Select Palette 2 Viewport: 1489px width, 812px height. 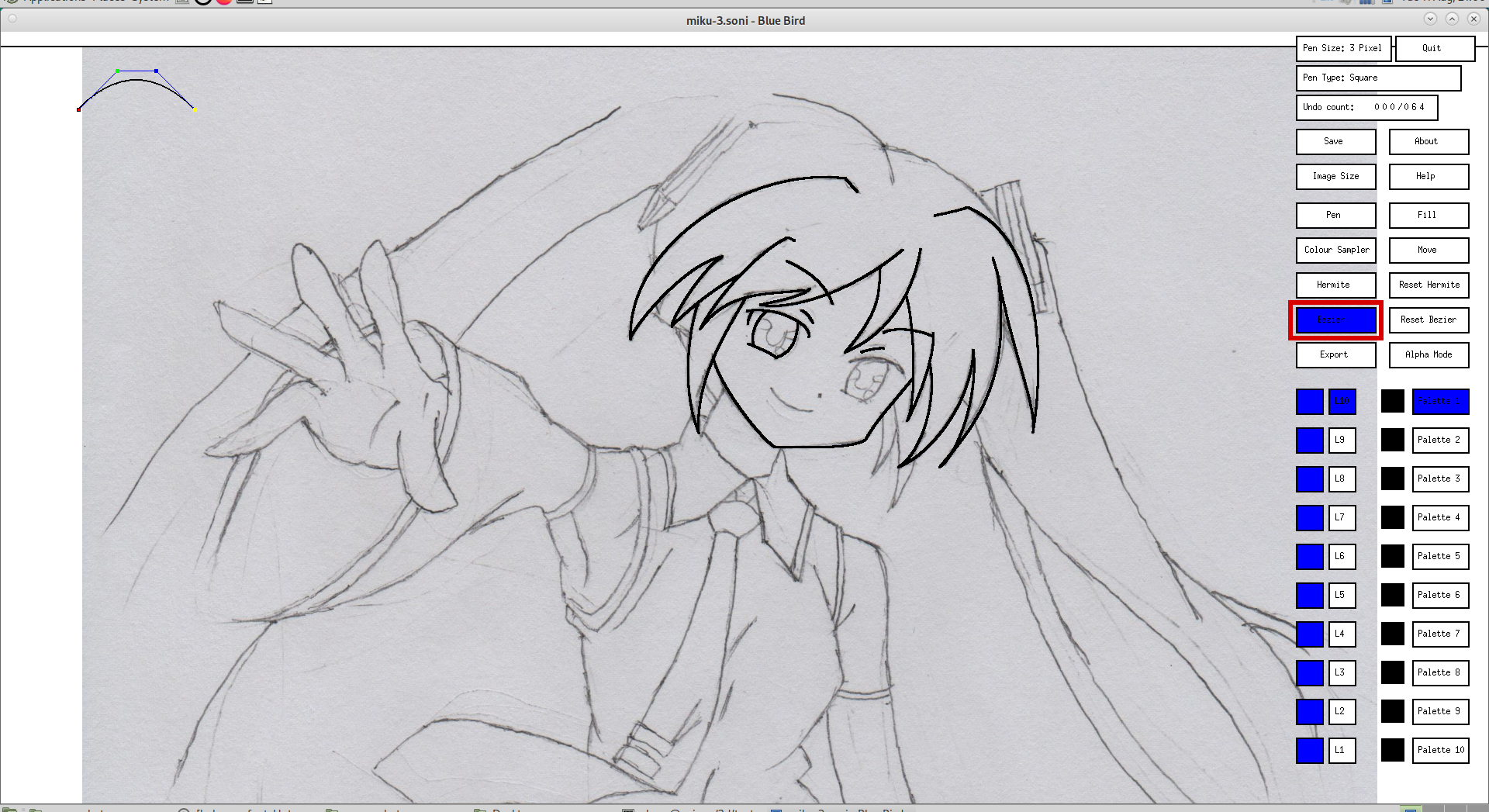point(1440,441)
